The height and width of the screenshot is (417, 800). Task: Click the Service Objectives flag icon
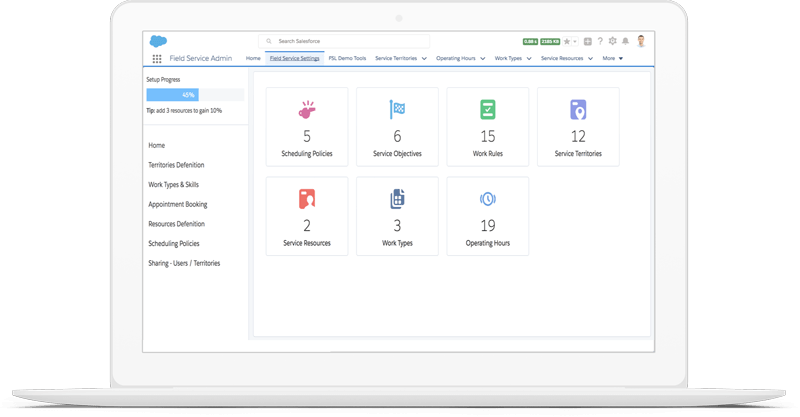click(x=397, y=109)
